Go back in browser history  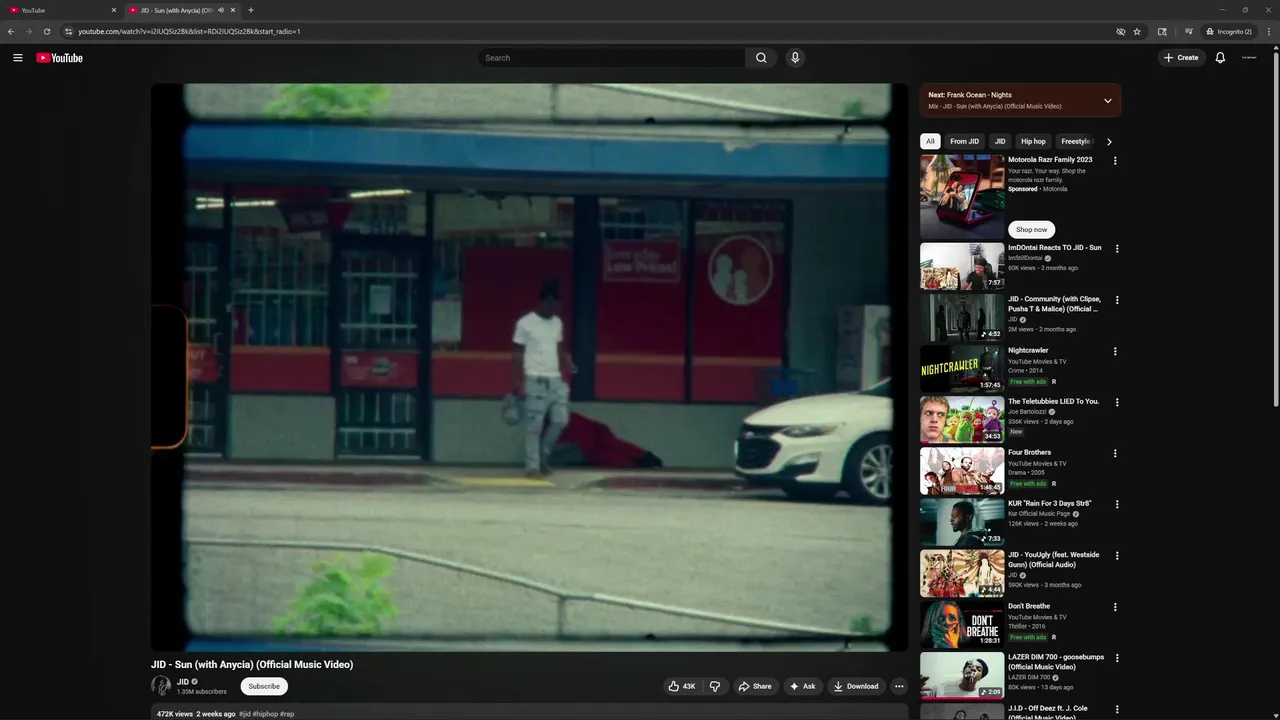coord(11,31)
